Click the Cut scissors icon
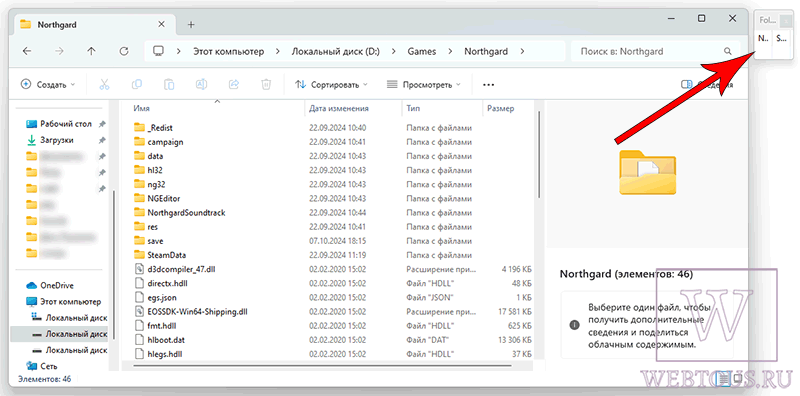 click(105, 85)
